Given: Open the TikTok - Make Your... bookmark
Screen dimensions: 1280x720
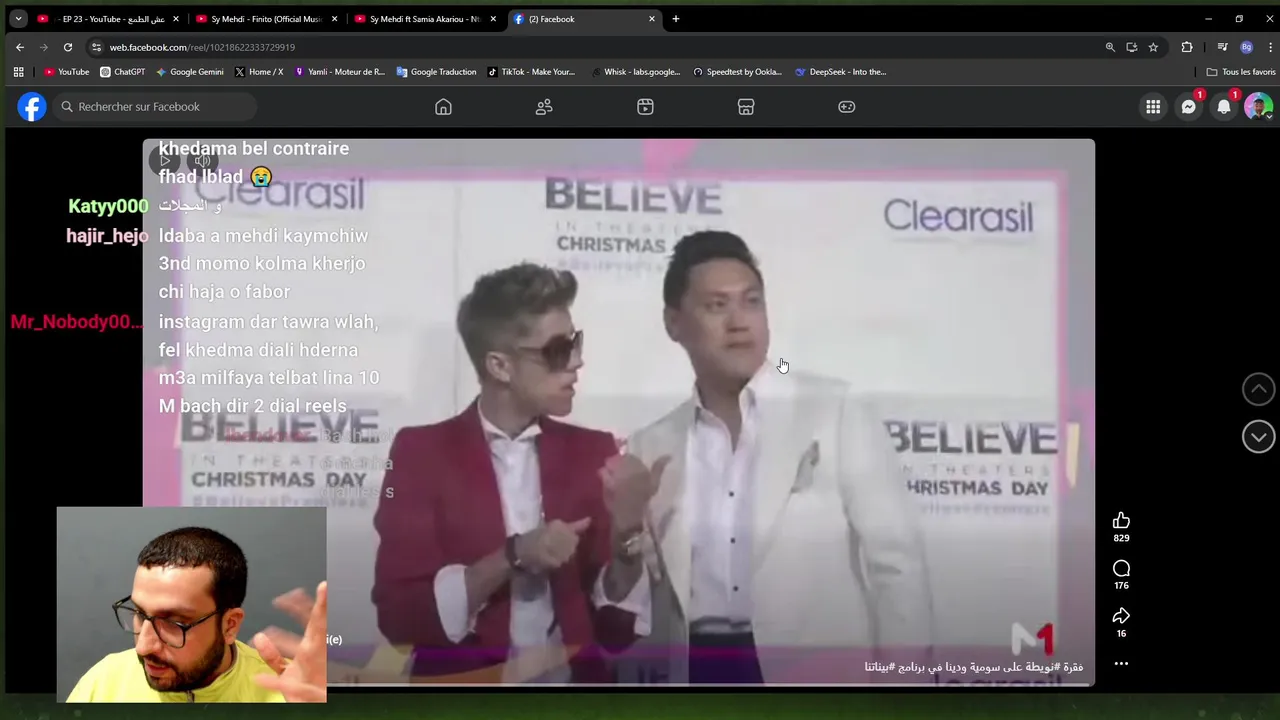Looking at the screenshot, I should 531,72.
